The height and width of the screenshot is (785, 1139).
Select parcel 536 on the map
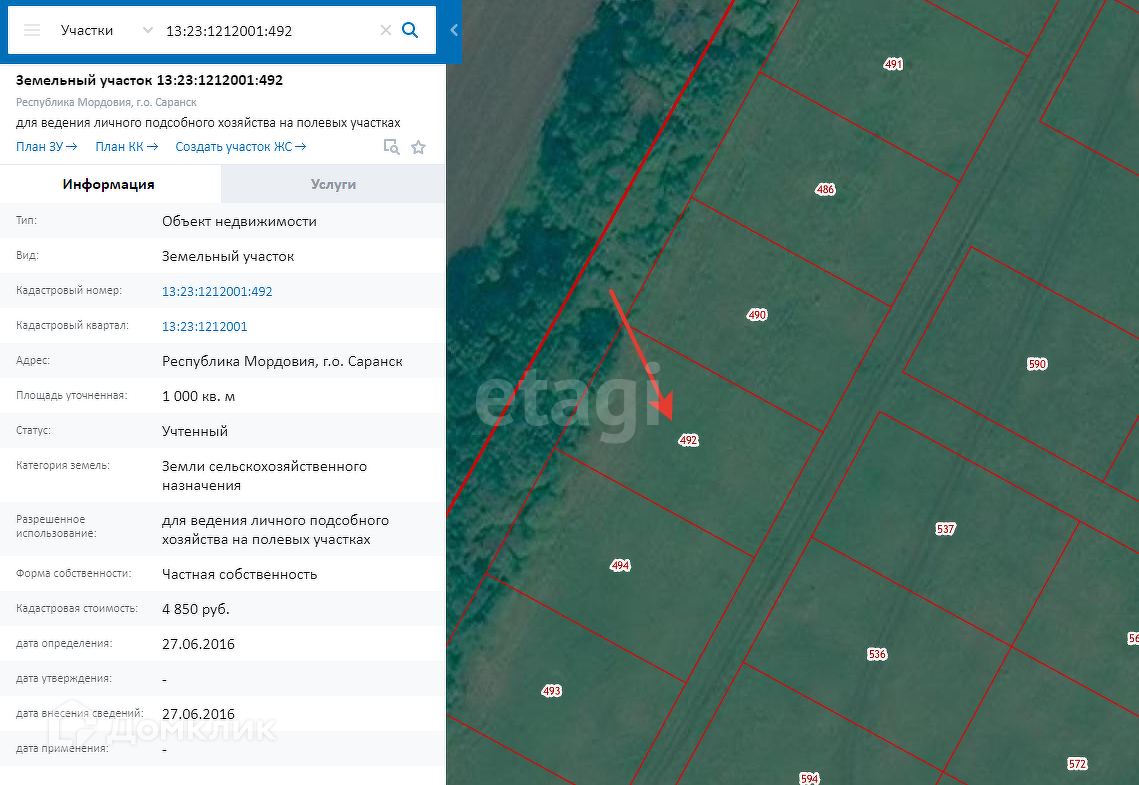point(877,654)
